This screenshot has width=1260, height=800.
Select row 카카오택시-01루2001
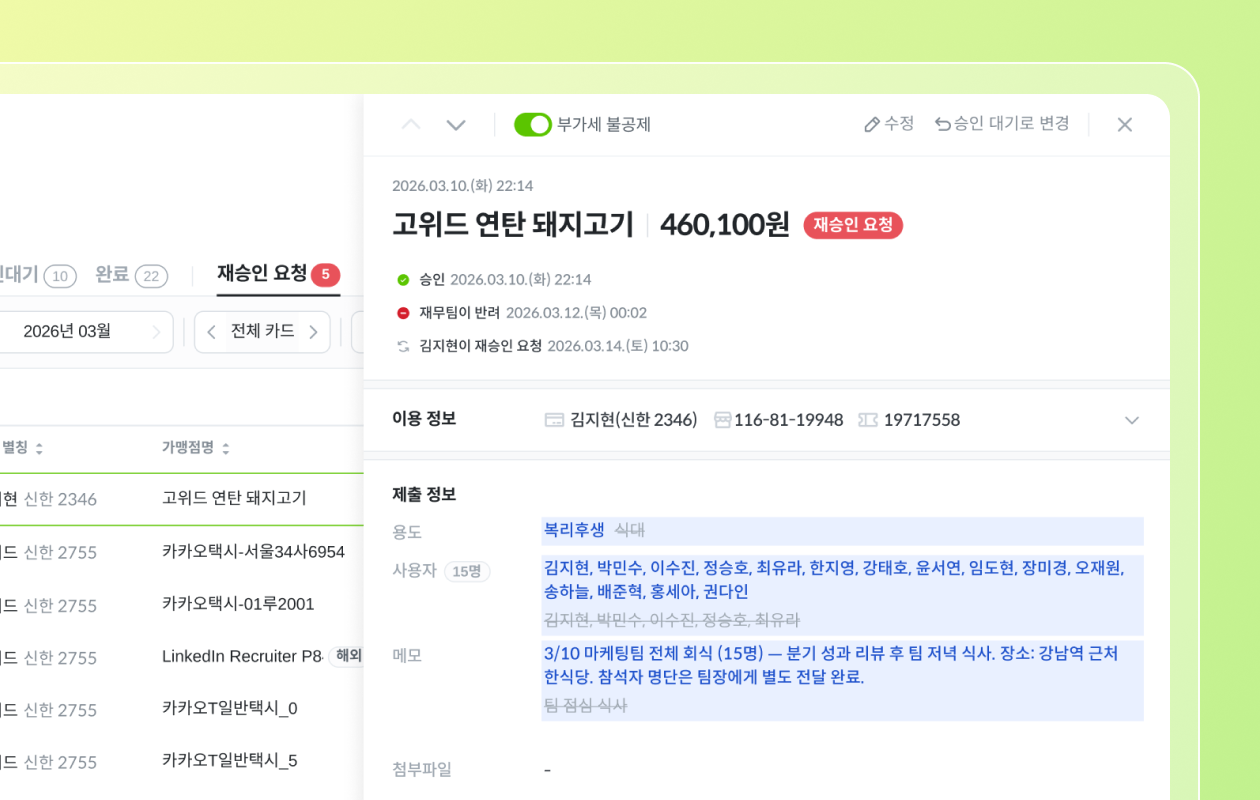pyautogui.click(x=181, y=604)
